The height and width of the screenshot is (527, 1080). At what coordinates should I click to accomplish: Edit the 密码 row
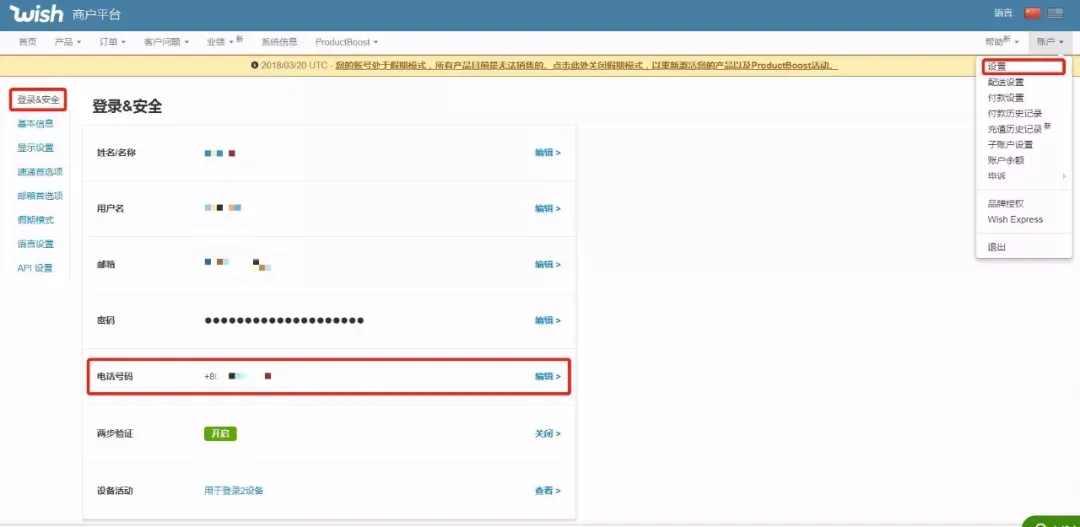(x=548, y=320)
